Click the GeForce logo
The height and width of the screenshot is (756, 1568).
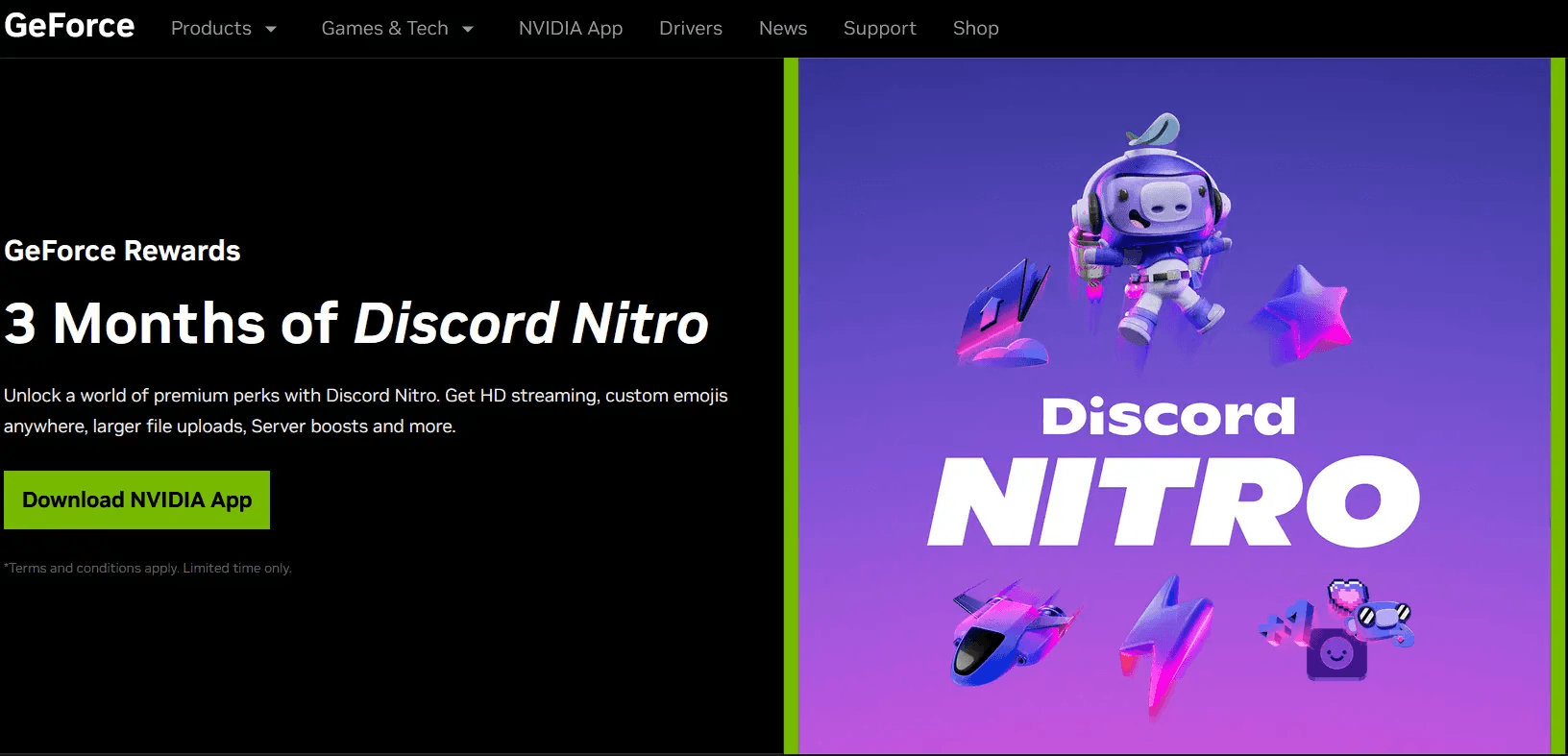coord(69,26)
